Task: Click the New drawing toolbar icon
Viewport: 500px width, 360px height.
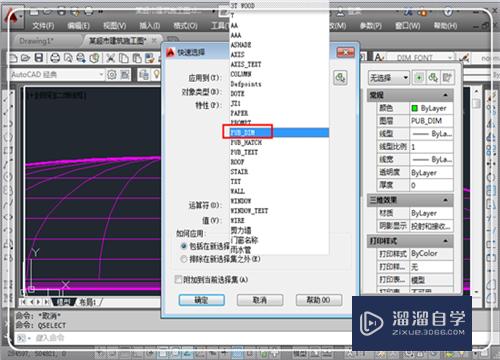Action: pyautogui.click(x=13, y=58)
